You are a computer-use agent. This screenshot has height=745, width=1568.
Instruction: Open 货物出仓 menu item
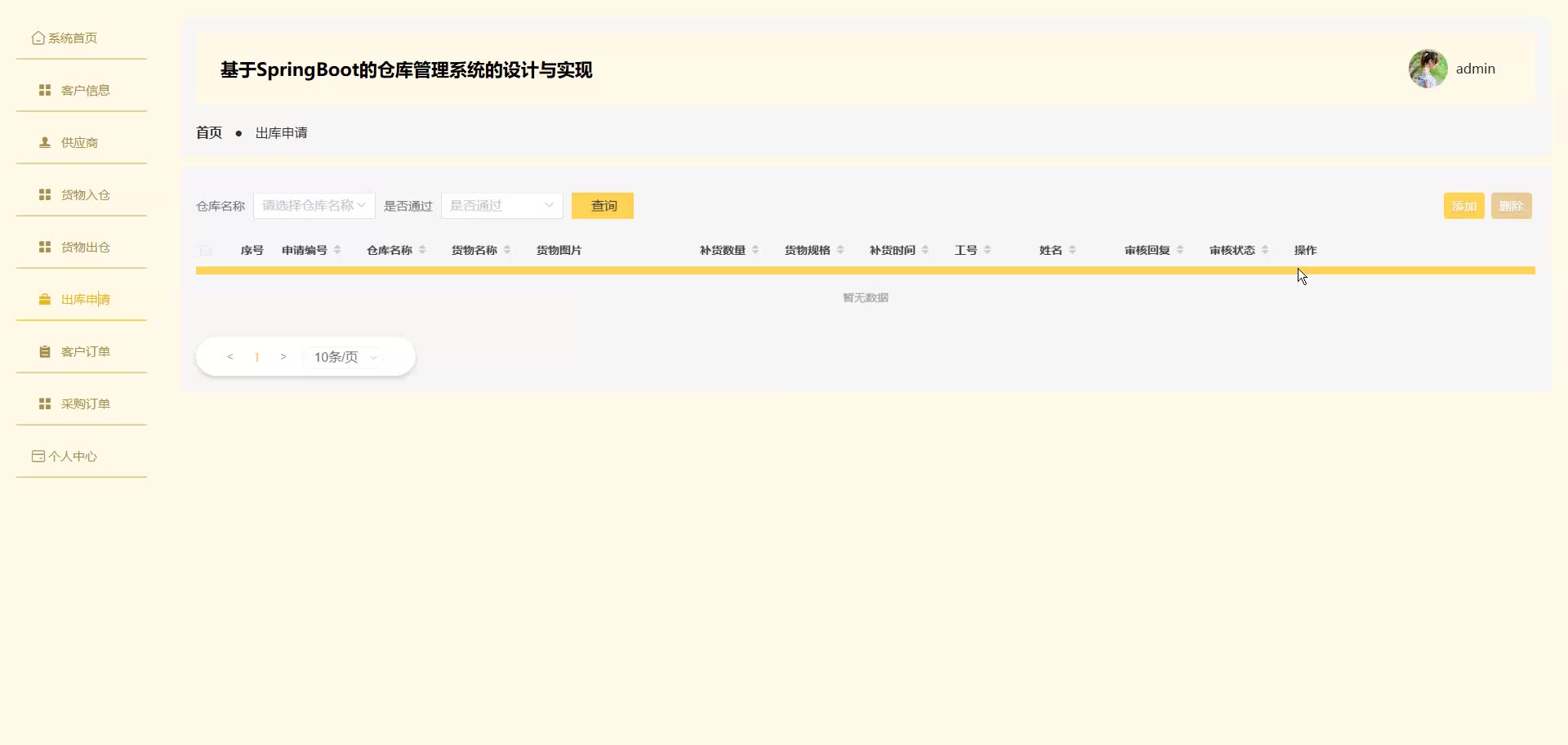82,247
